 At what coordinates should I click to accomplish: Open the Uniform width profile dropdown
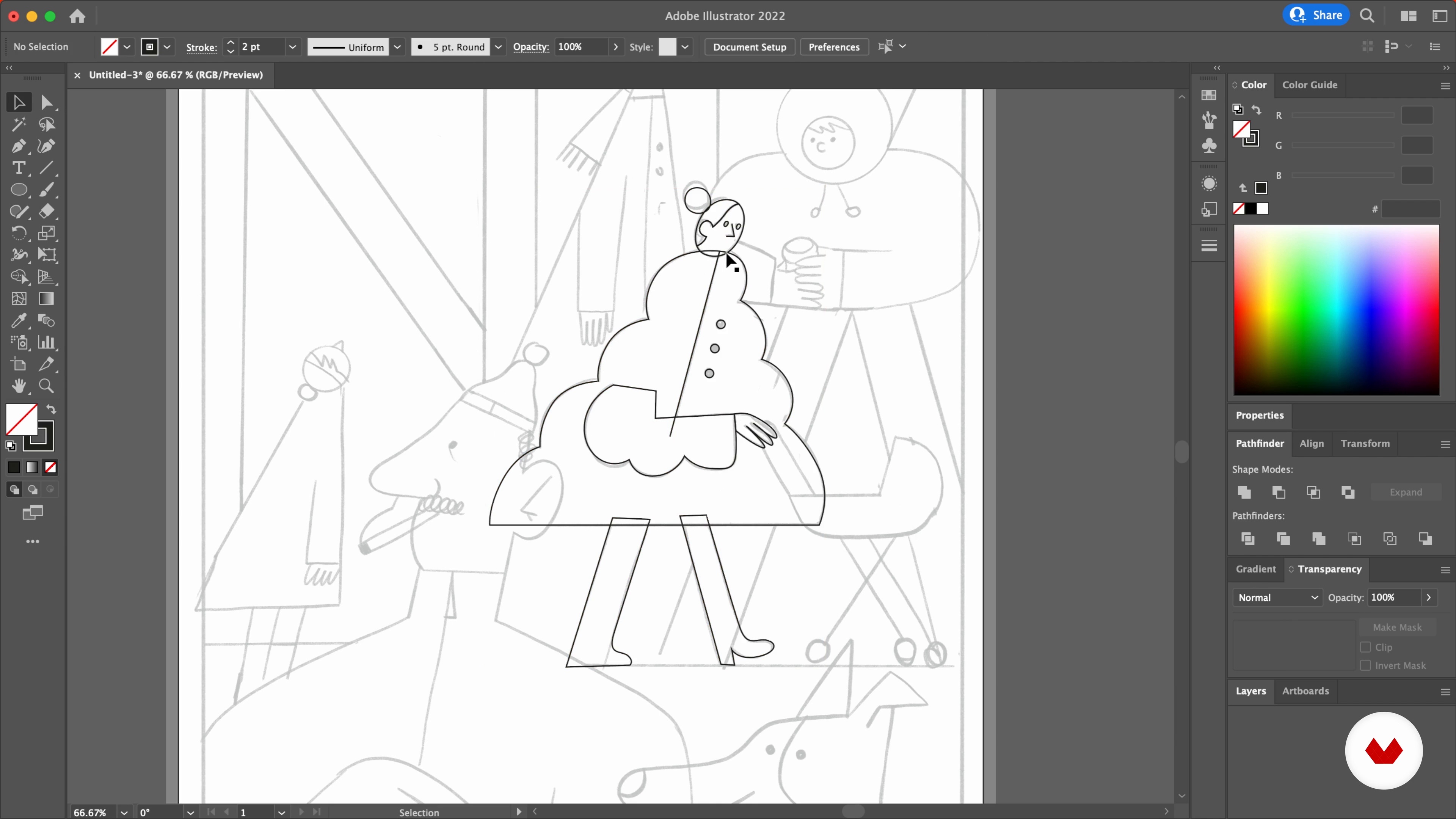click(397, 47)
